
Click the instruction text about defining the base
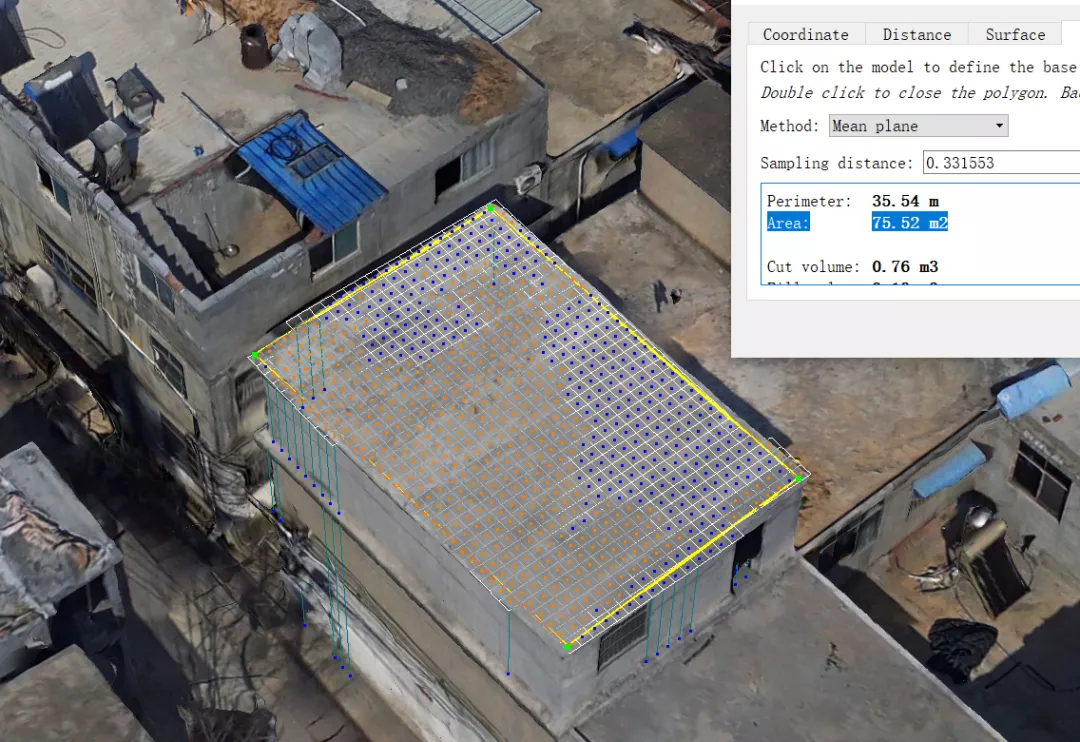pos(917,67)
